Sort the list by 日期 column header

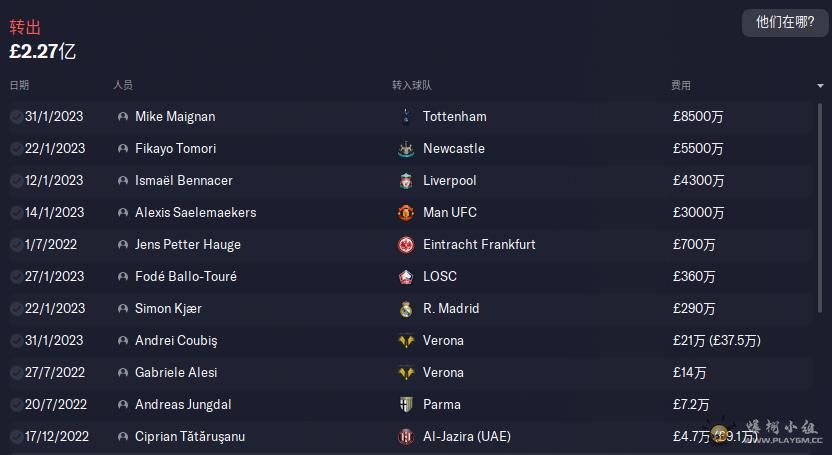point(19,85)
